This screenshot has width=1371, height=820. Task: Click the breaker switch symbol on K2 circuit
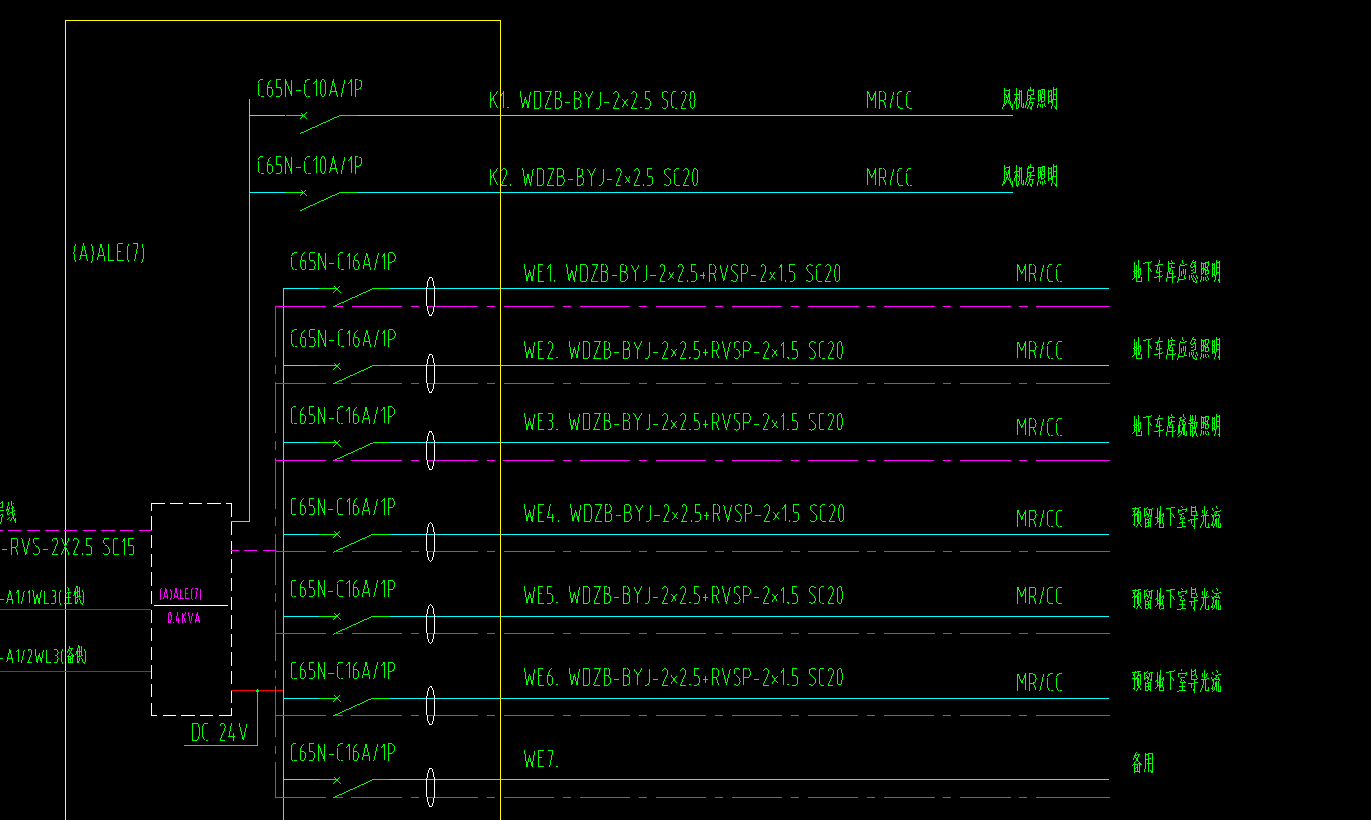point(320,200)
